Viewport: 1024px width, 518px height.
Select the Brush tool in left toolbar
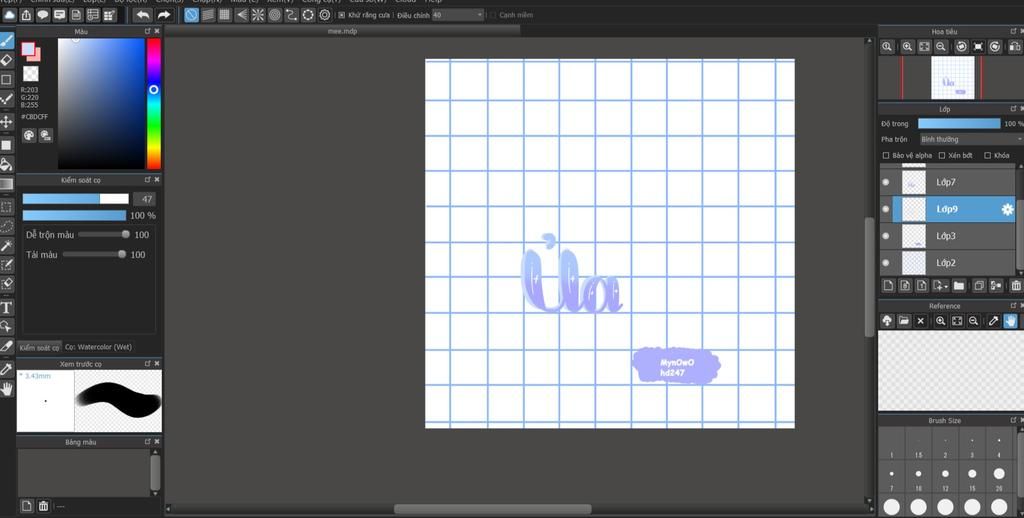(x=7, y=41)
